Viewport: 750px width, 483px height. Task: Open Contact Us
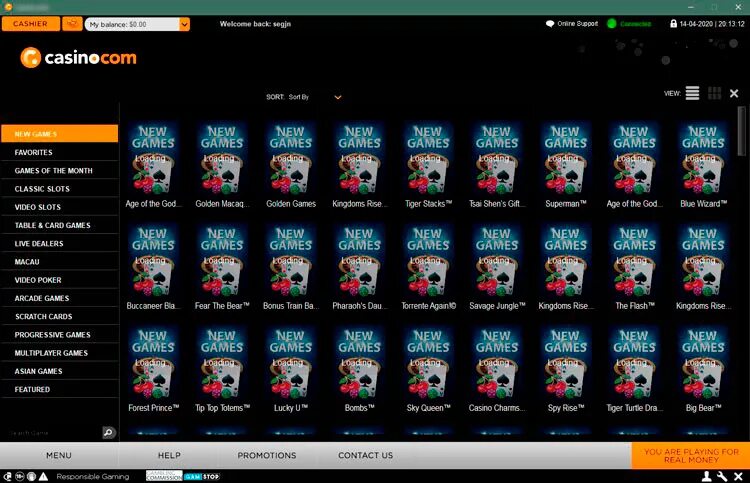(x=365, y=455)
